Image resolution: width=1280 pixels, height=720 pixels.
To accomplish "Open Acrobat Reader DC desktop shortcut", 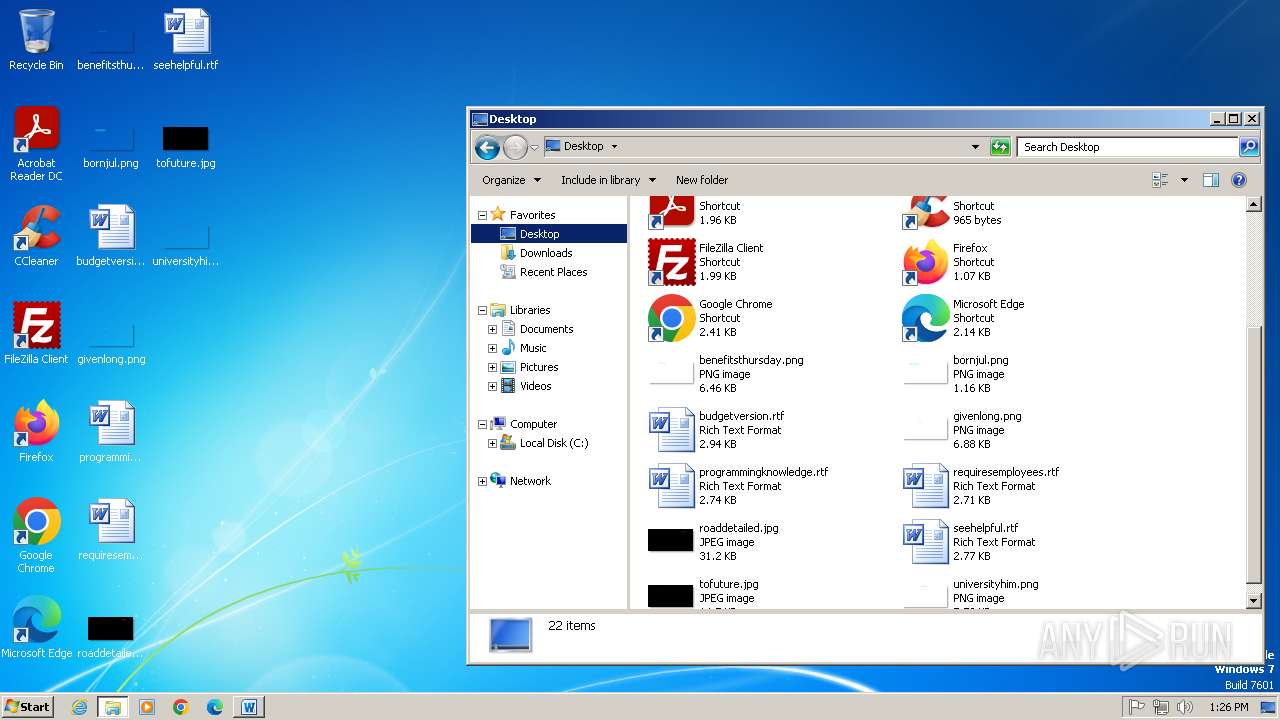I will (36, 144).
